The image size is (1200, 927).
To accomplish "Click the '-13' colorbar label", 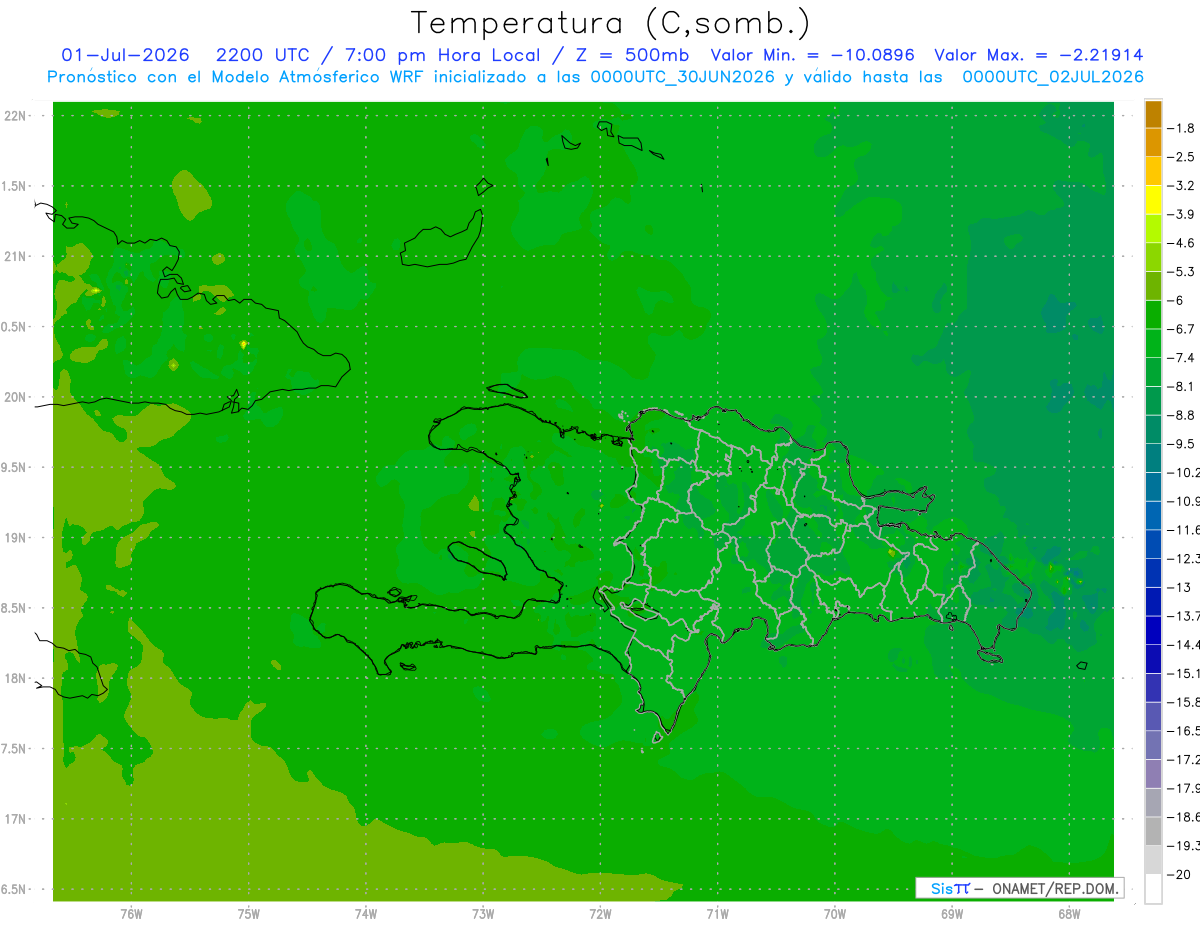I will pos(1179,587).
